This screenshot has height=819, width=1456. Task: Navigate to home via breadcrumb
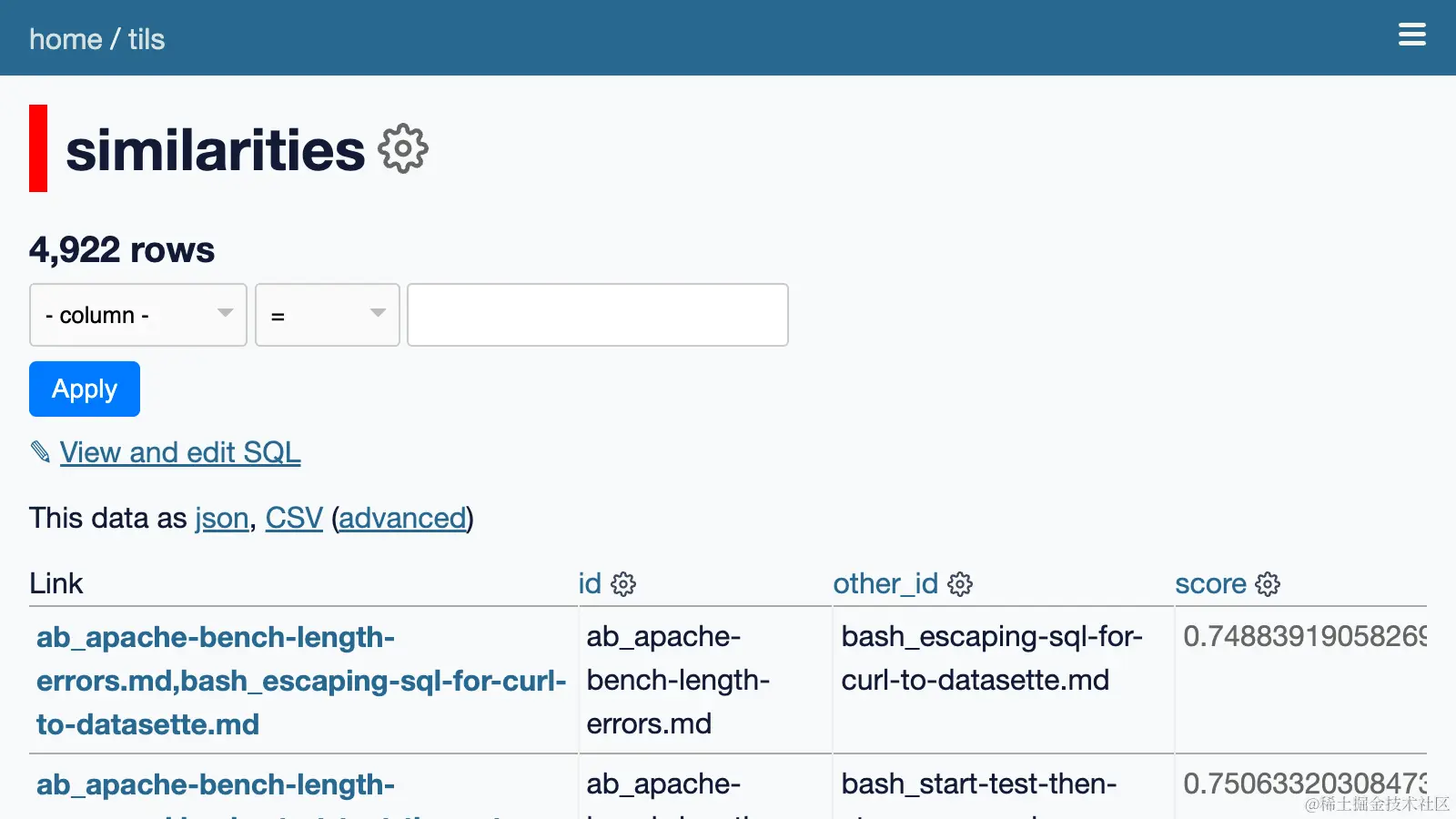(66, 38)
